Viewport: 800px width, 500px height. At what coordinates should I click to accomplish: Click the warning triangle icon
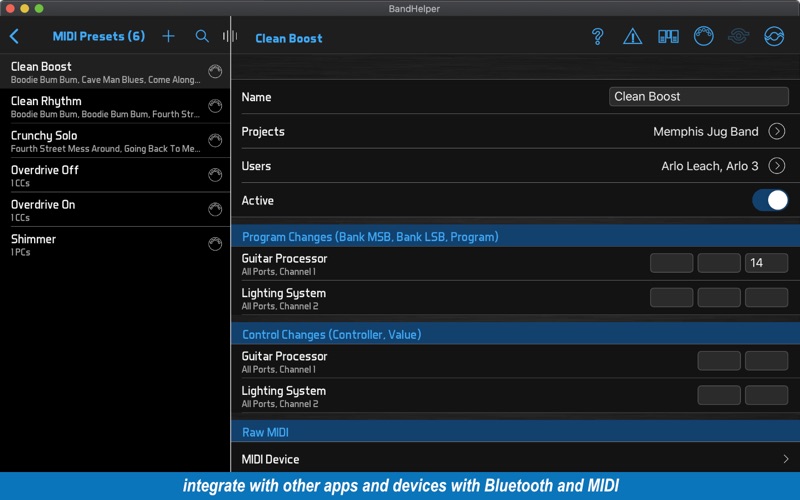[633, 36]
